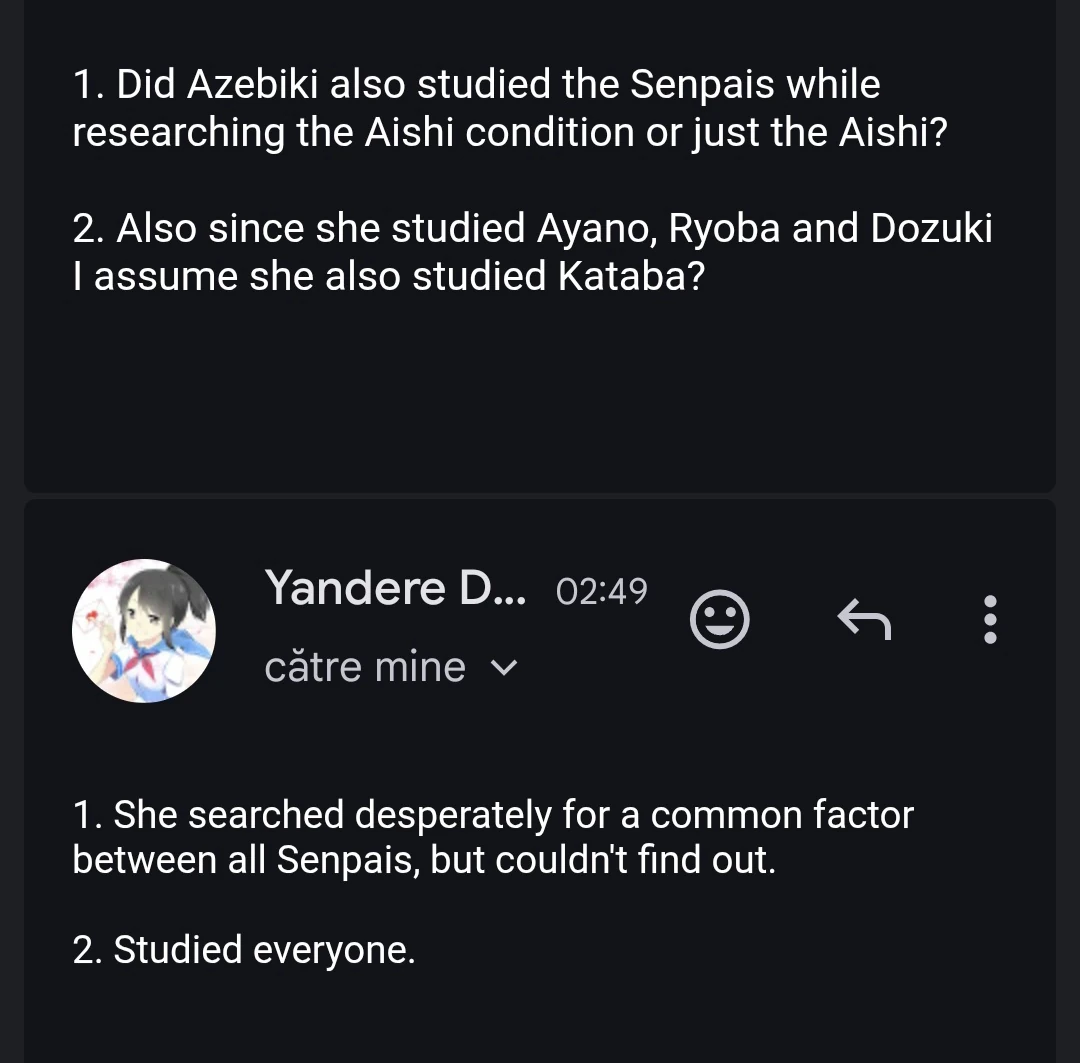Tap the reply line '1. She searched desperately'

coord(493,815)
